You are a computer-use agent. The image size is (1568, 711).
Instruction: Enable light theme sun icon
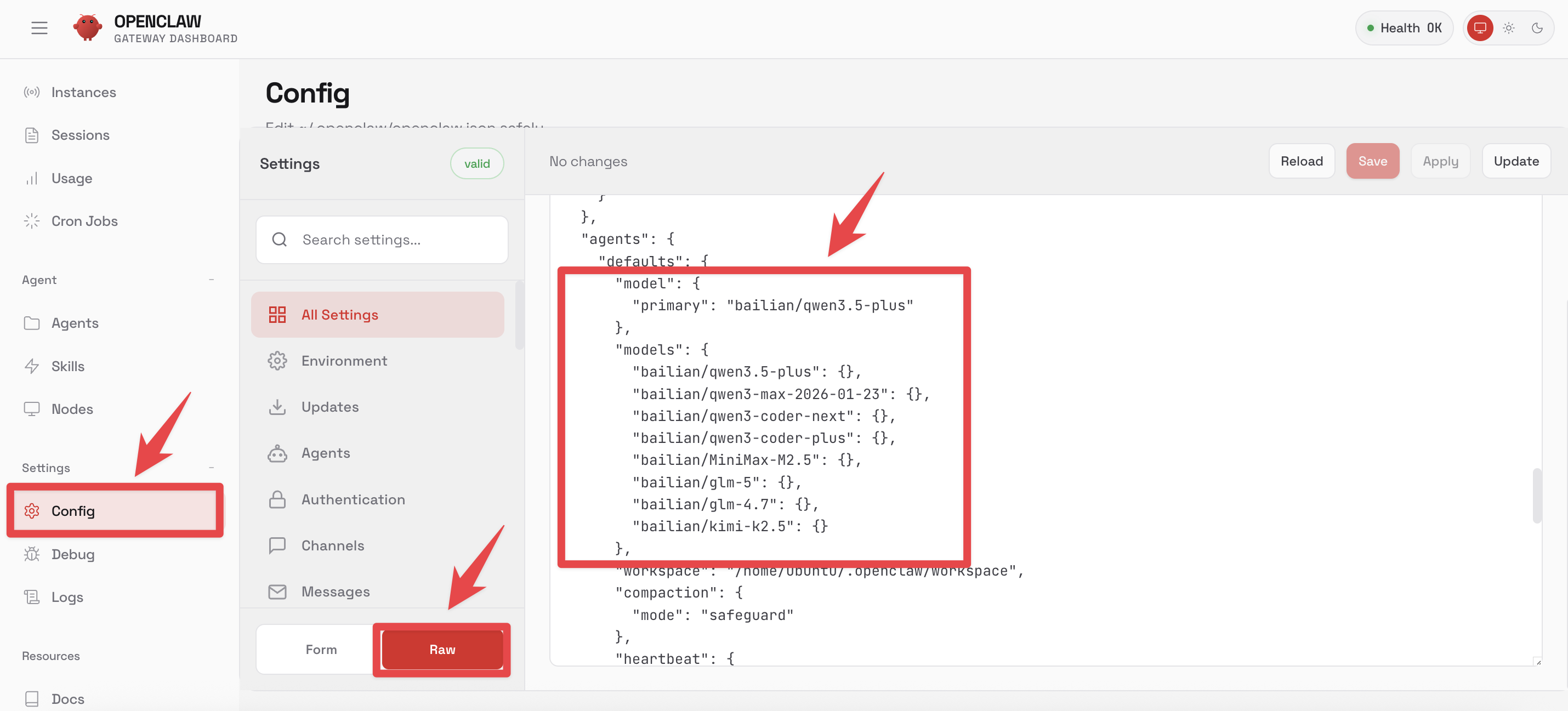pyautogui.click(x=1508, y=28)
